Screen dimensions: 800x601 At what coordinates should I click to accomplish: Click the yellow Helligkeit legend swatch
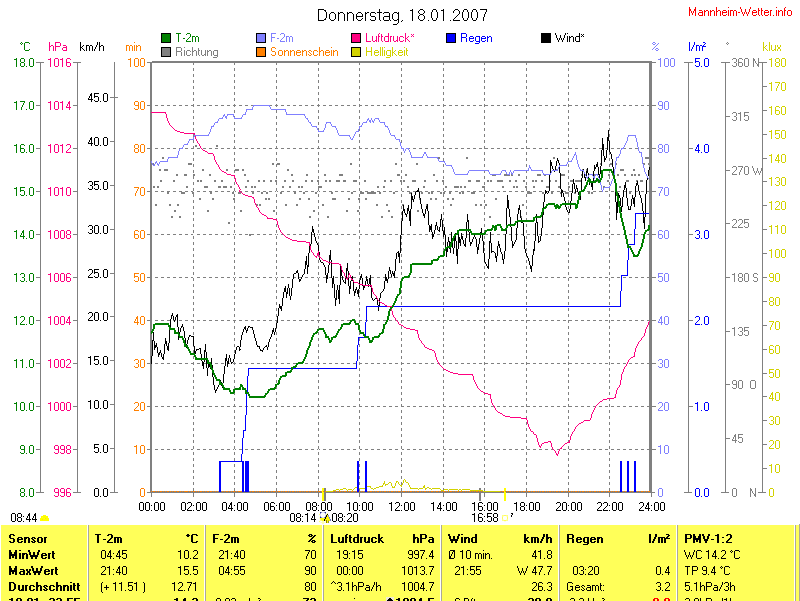pyautogui.click(x=356, y=52)
